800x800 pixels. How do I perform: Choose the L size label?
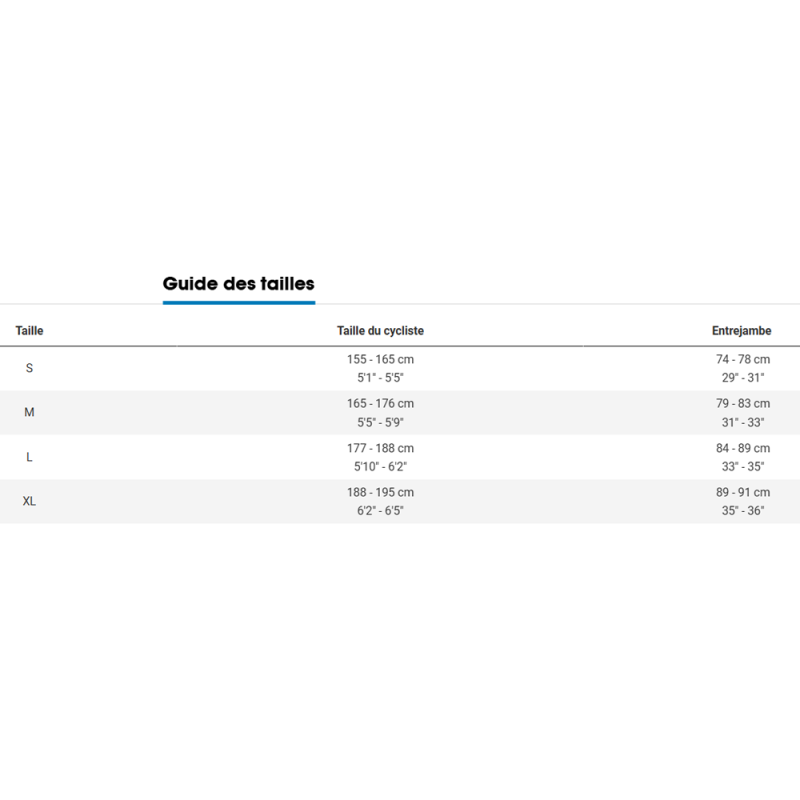pos(29,457)
